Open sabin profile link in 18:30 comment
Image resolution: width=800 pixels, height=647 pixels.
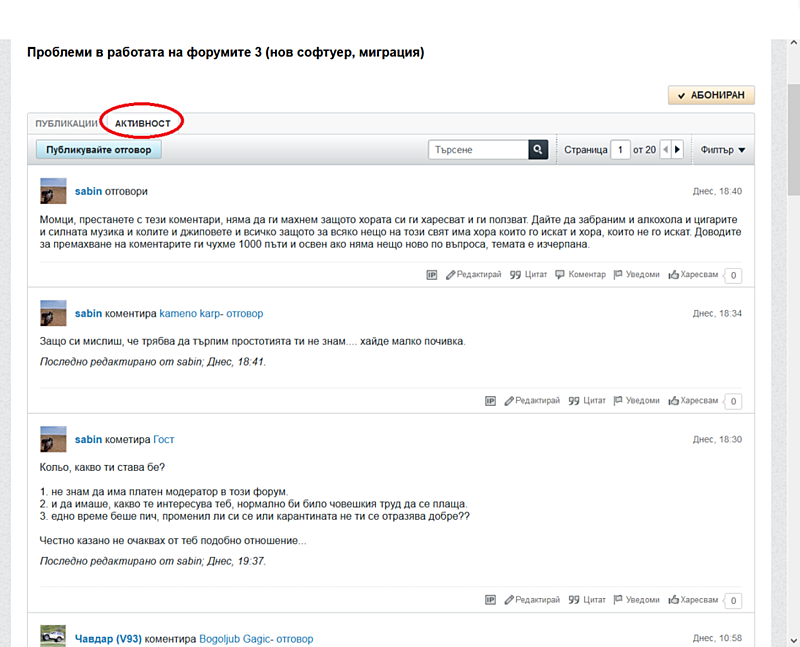(88, 439)
